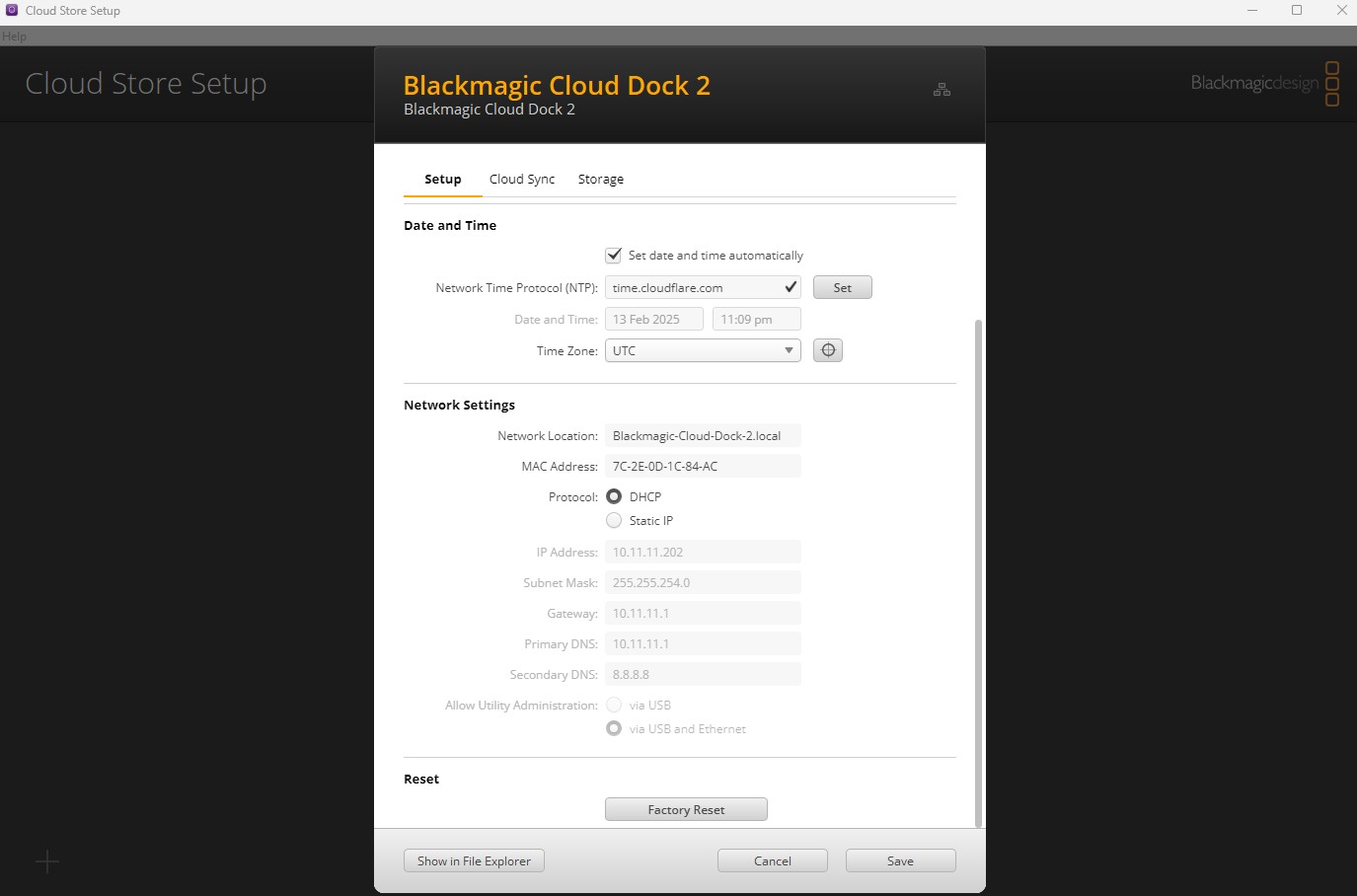Click Show in File Explorer button

474,860
